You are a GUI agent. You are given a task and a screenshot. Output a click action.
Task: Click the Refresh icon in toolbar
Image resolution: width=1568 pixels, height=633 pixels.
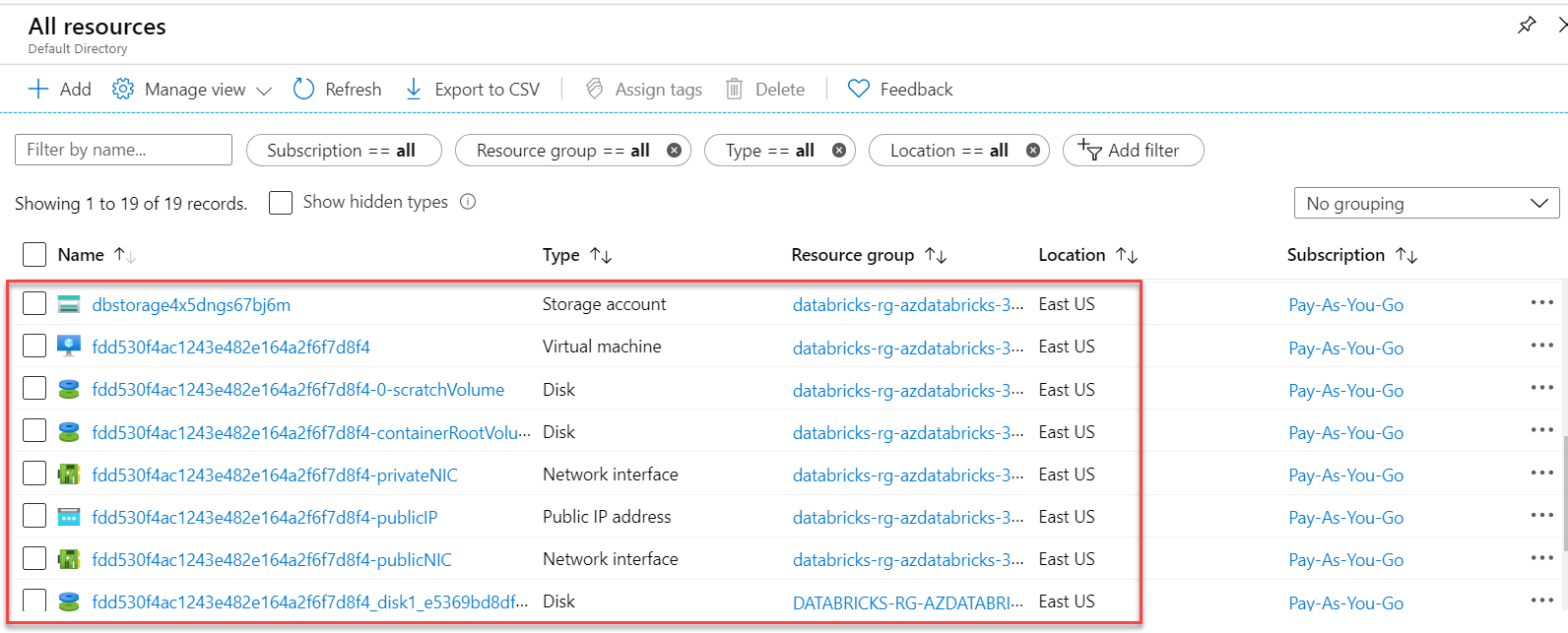point(303,90)
